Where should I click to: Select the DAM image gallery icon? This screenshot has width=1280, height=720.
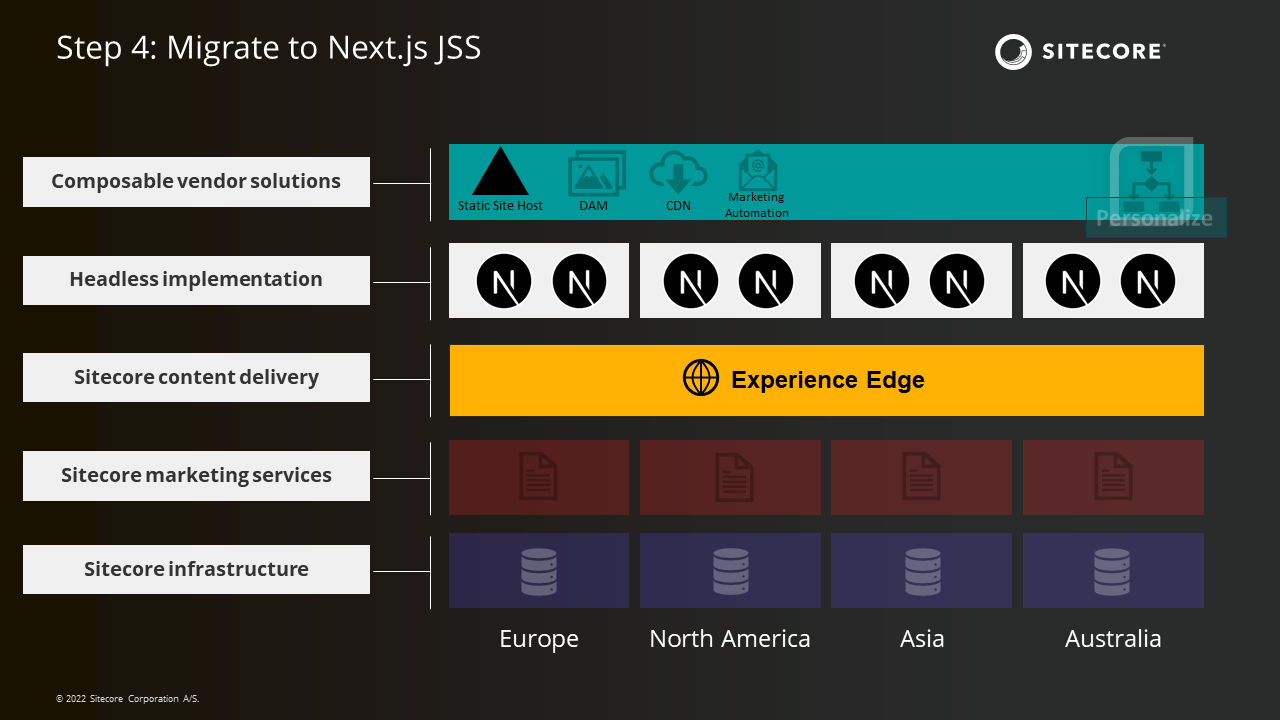click(x=597, y=174)
